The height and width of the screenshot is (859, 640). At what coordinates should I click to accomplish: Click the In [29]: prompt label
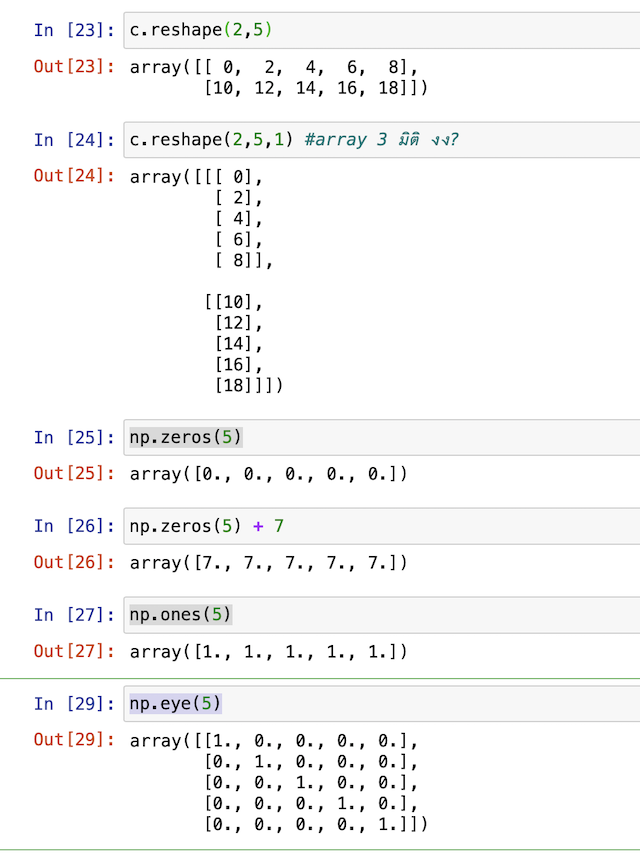[x=75, y=703]
